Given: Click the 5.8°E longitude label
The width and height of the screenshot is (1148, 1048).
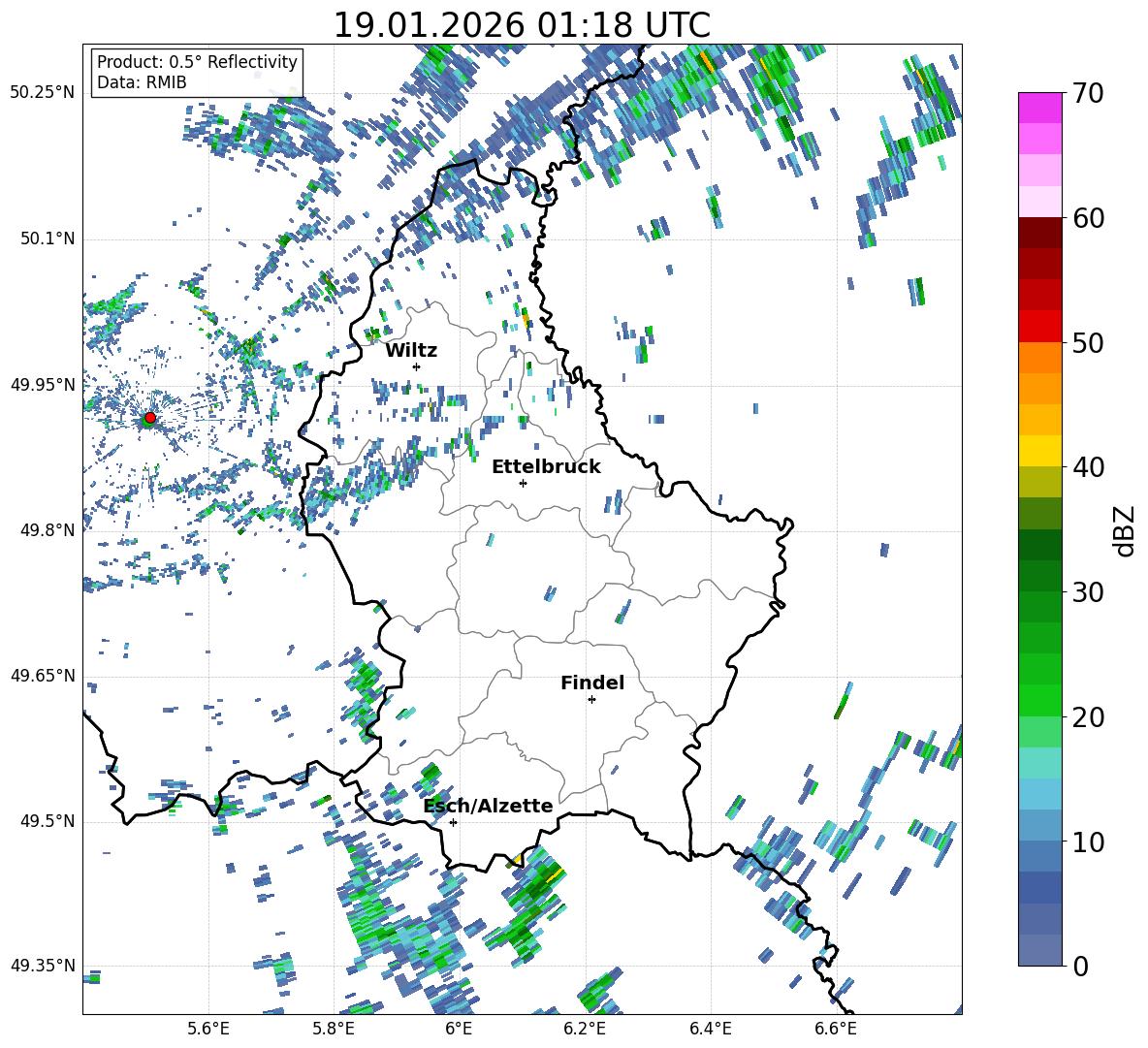Looking at the screenshot, I should point(334,1029).
